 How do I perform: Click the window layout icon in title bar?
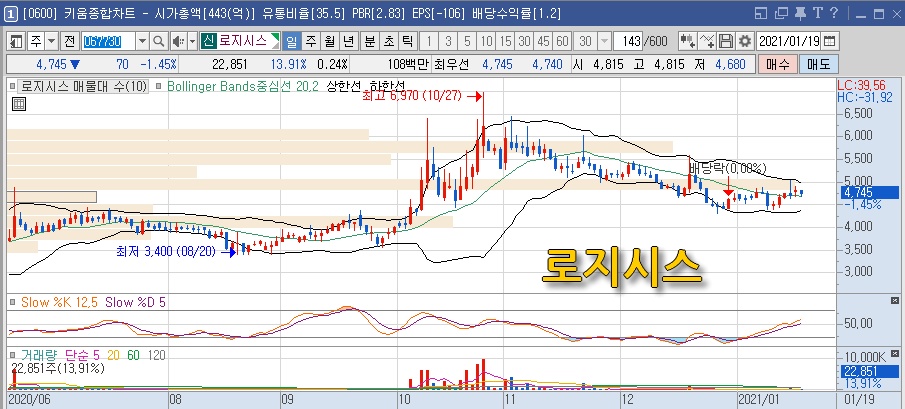[761, 13]
